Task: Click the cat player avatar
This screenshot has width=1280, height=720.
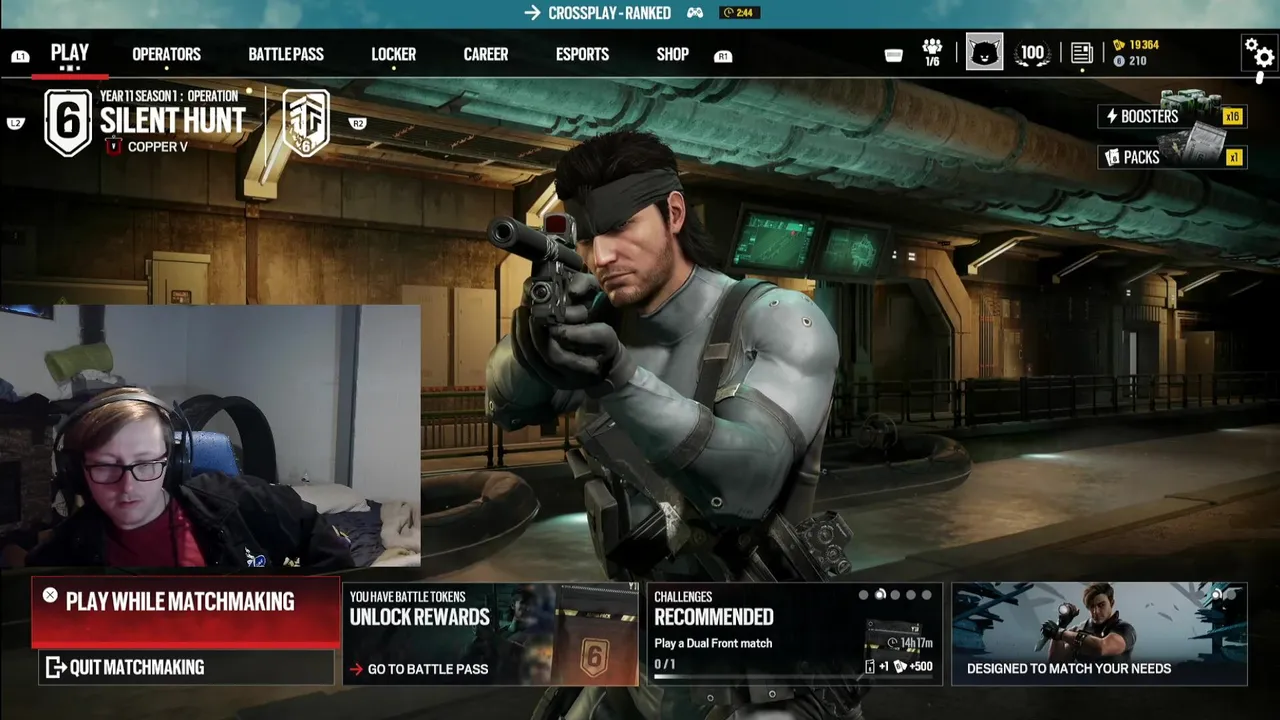Action: (x=984, y=52)
